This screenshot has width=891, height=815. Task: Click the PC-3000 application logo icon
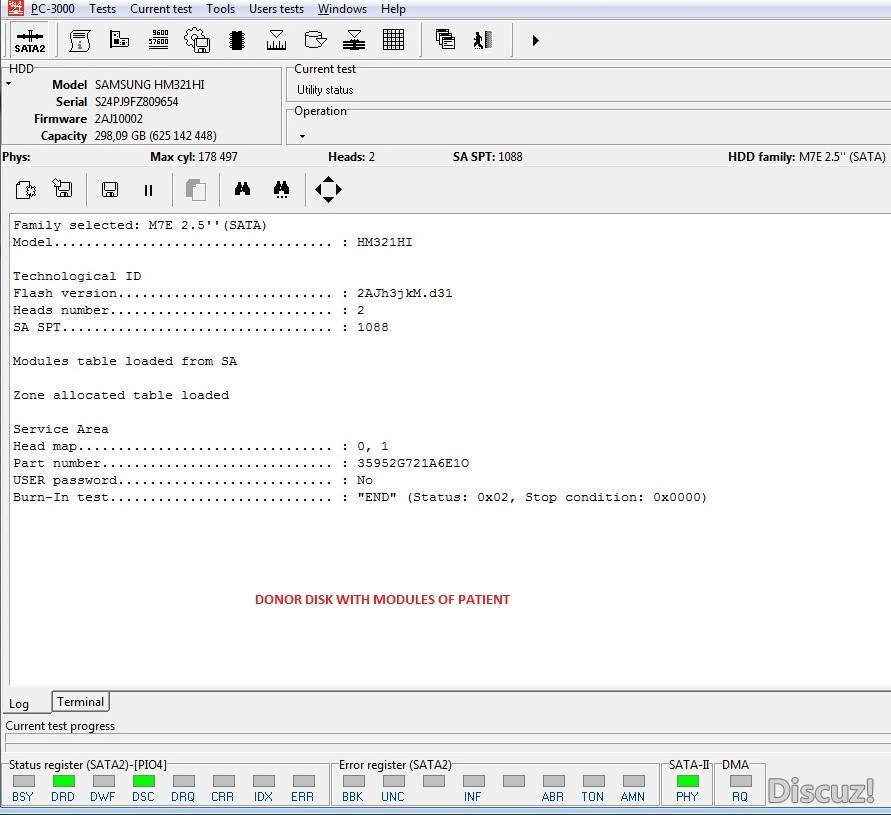pyautogui.click(x=16, y=8)
